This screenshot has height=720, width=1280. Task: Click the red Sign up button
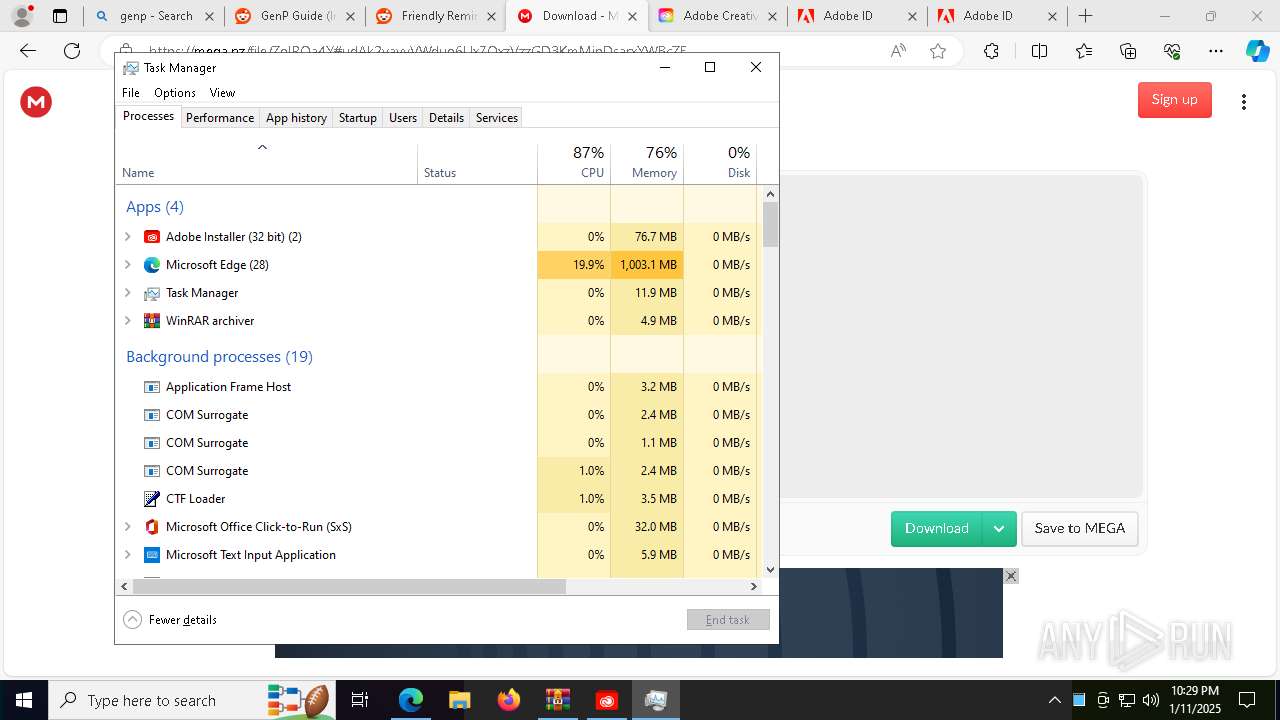click(x=1175, y=100)
